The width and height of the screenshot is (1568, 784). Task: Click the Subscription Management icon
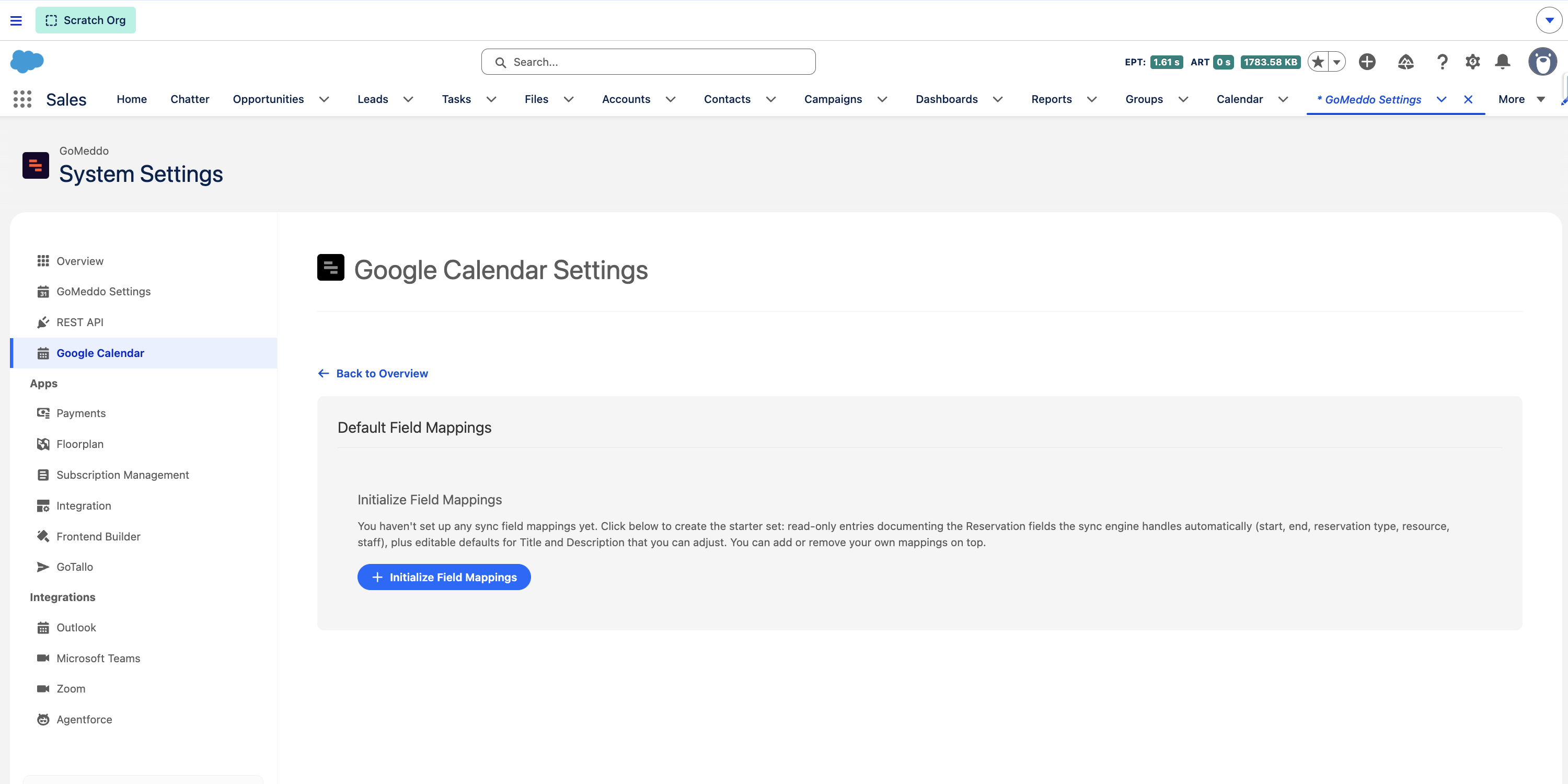pos(43,475)
